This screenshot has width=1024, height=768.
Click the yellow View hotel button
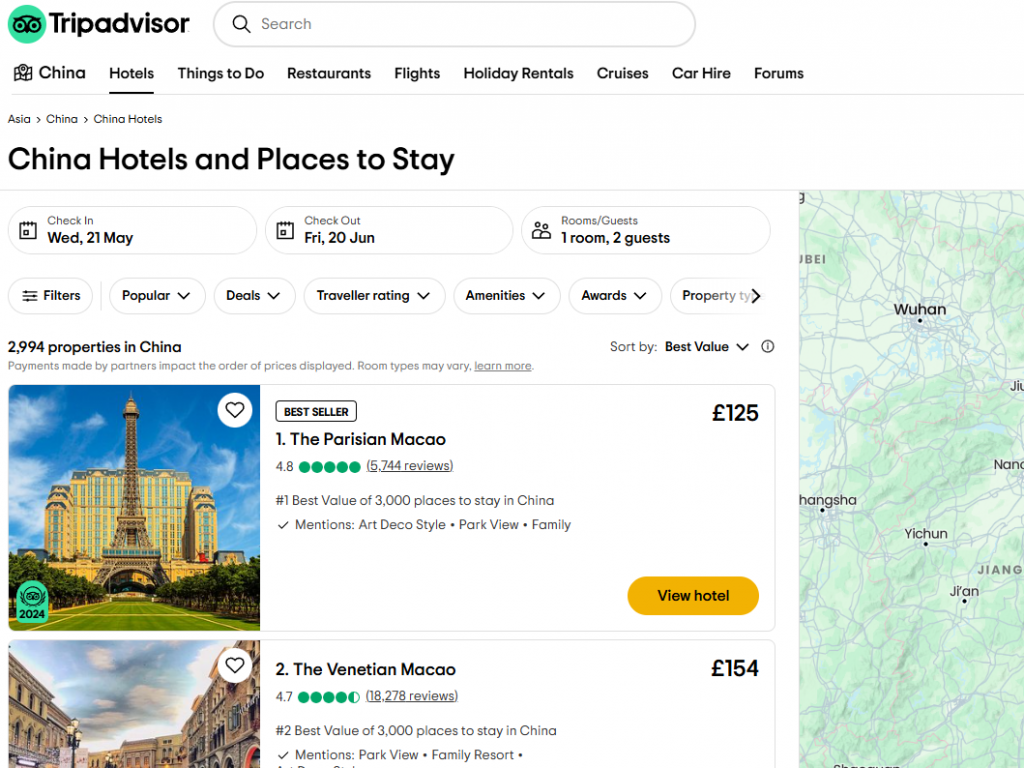point(693,596)
